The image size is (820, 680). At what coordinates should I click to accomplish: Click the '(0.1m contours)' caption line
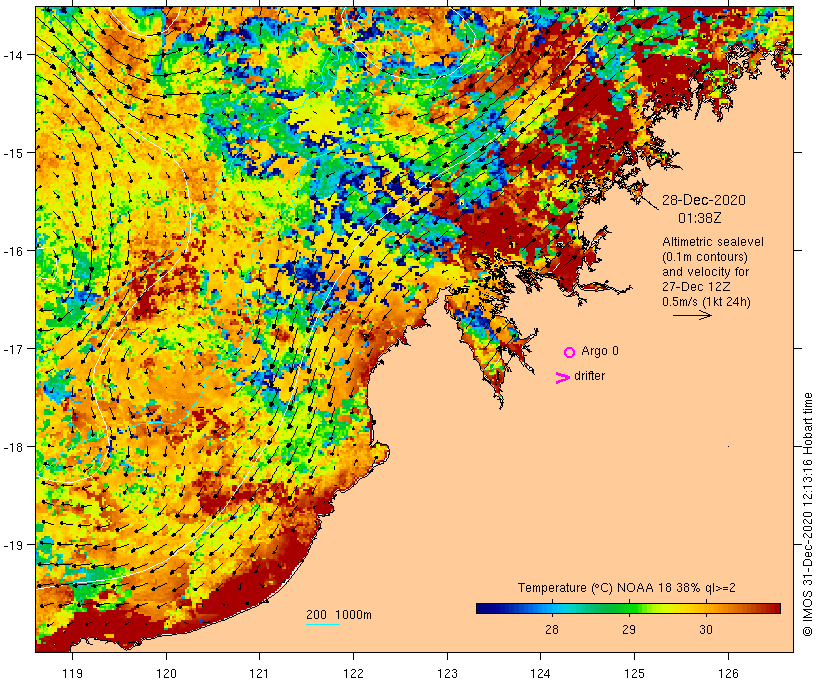[x=705, y=257]
